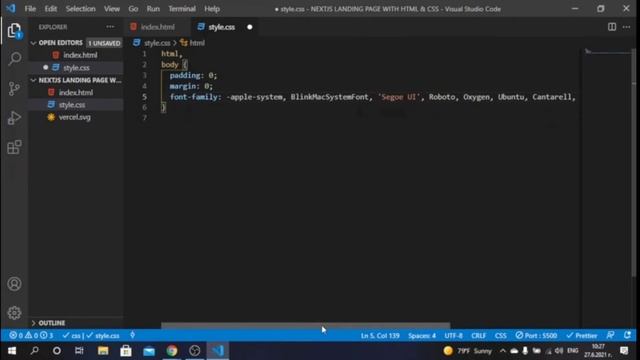
Task: Open style.css in project folder
Action: point(72,105)
